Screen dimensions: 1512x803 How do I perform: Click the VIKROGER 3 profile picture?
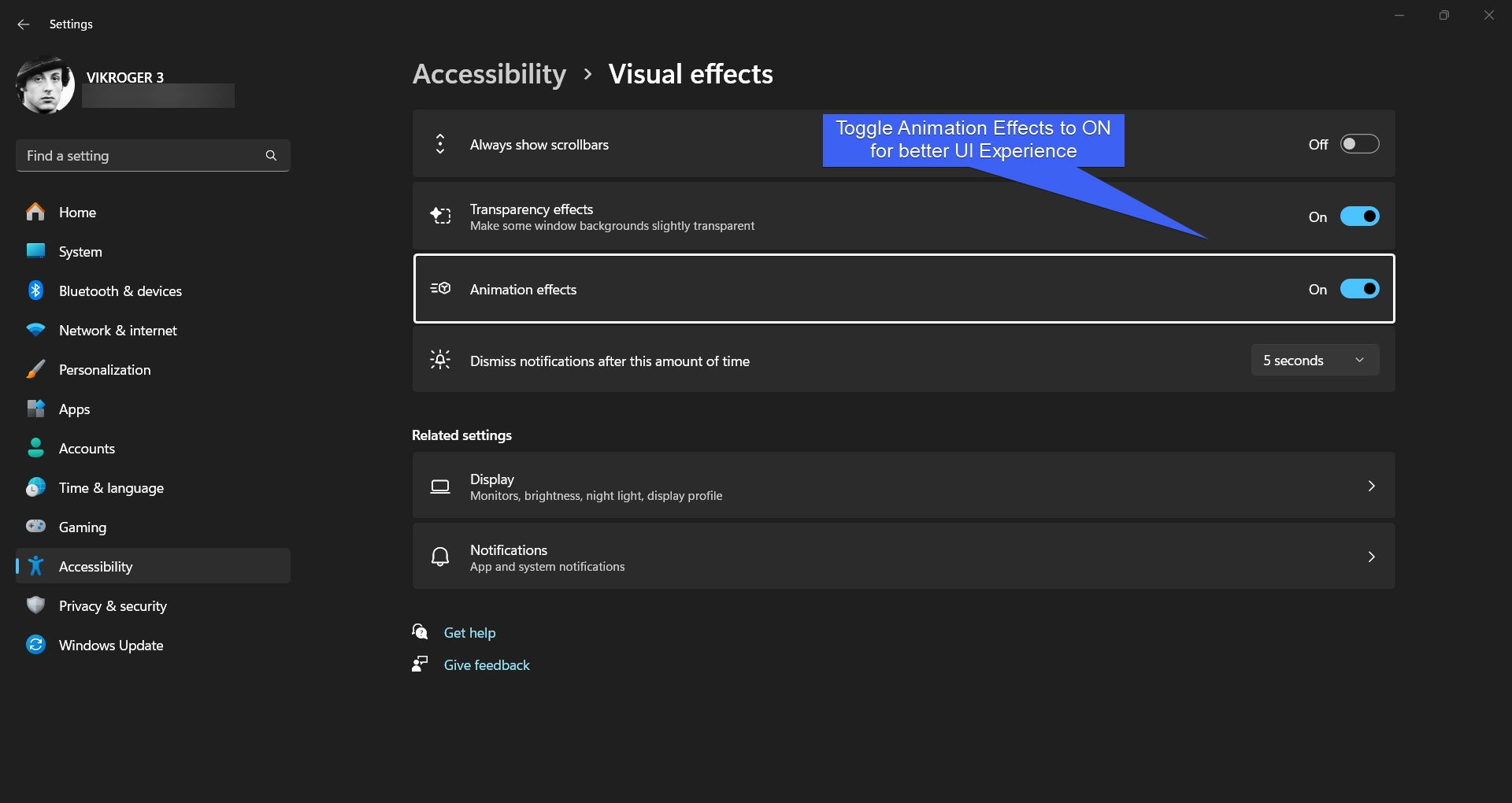(45, 85)
